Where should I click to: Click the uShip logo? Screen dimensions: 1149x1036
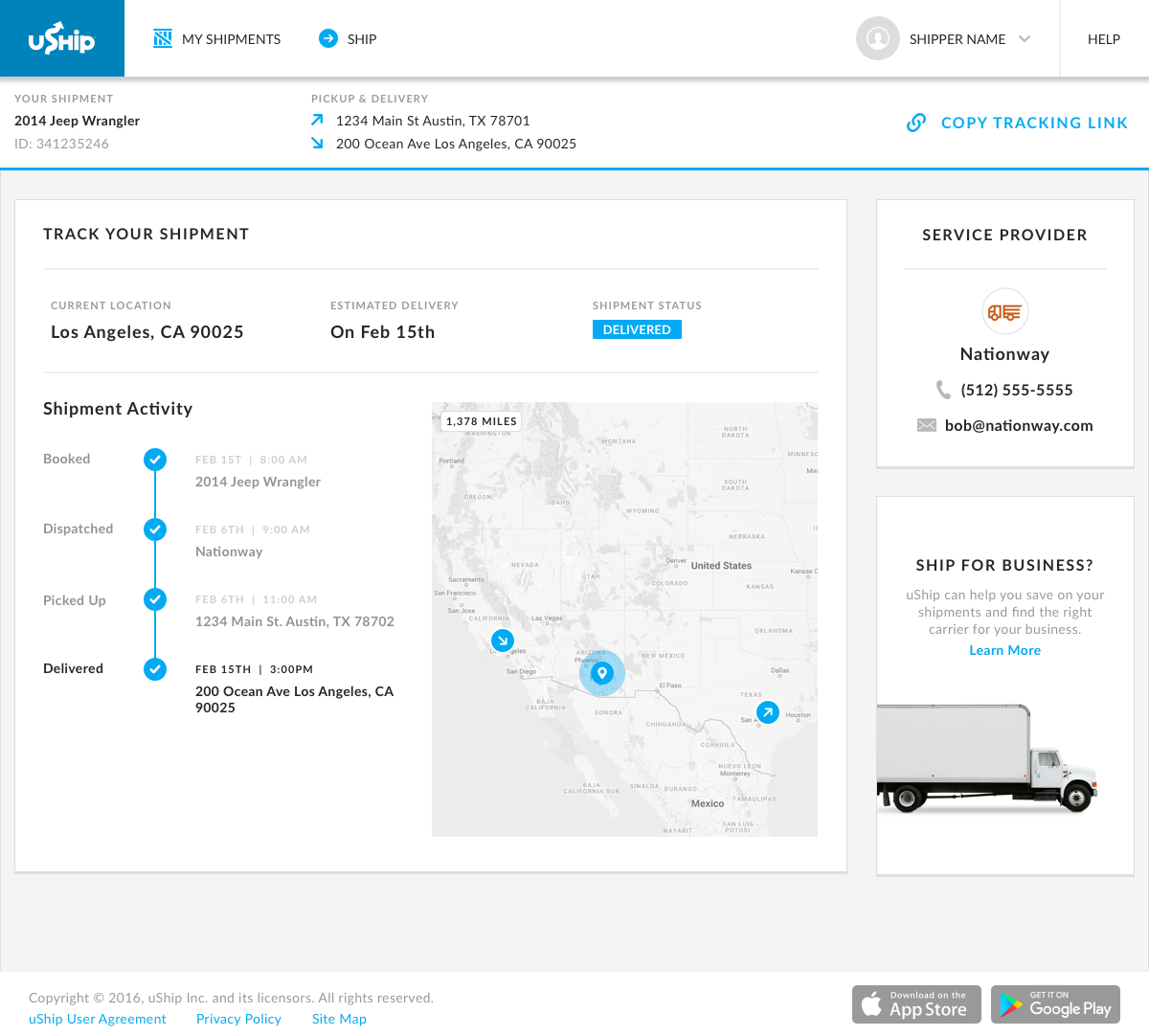click(62, 38)
